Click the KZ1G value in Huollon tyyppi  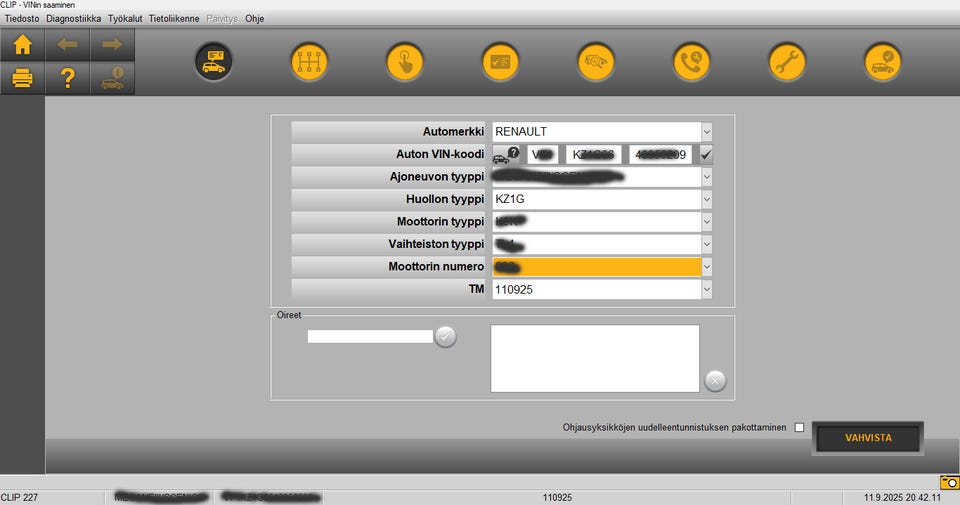pyautogui.click(x=509, y=200)
